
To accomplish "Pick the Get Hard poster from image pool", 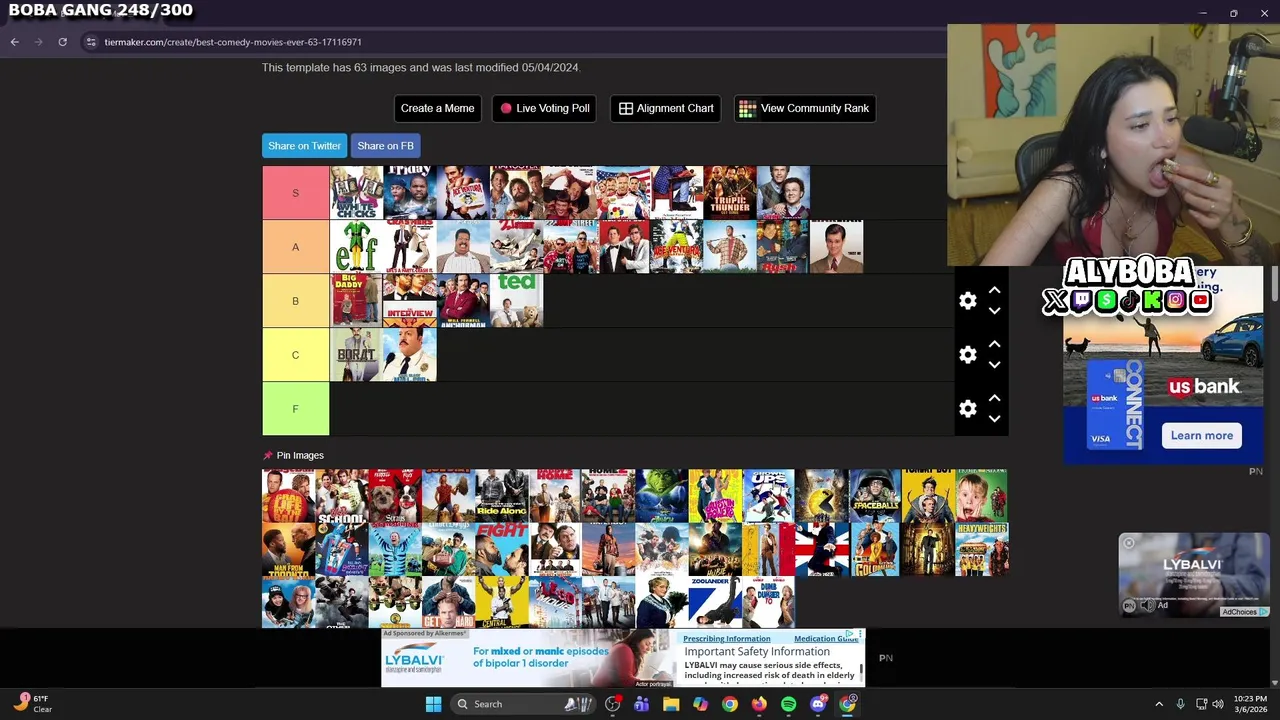I will 449,603.
